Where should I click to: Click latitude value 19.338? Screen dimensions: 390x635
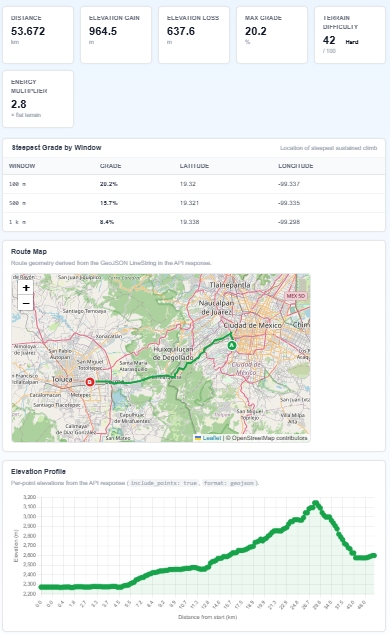(189, 222)
